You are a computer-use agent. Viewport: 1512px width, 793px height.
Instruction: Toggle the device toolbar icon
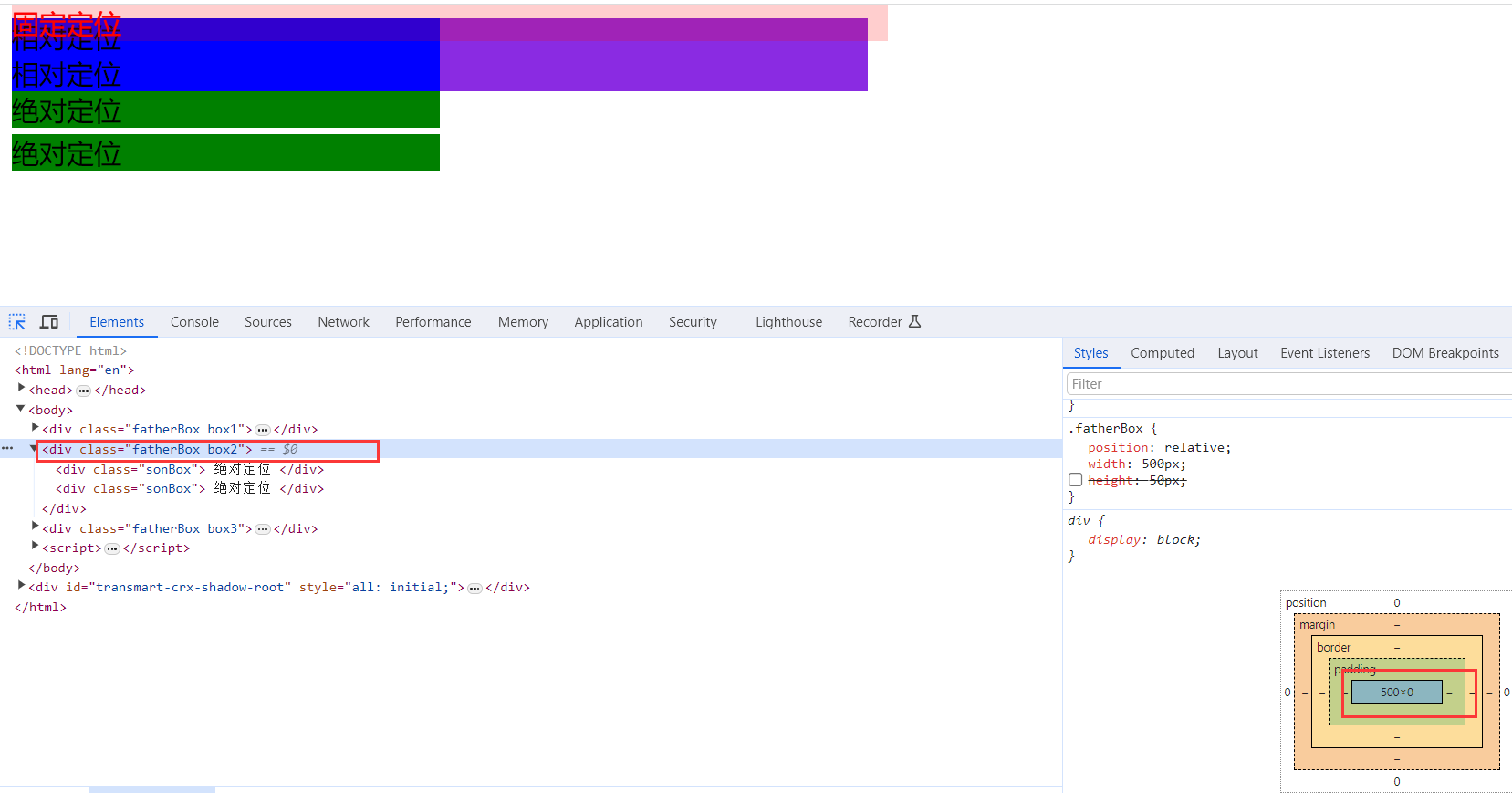click(x=49, y=322)
